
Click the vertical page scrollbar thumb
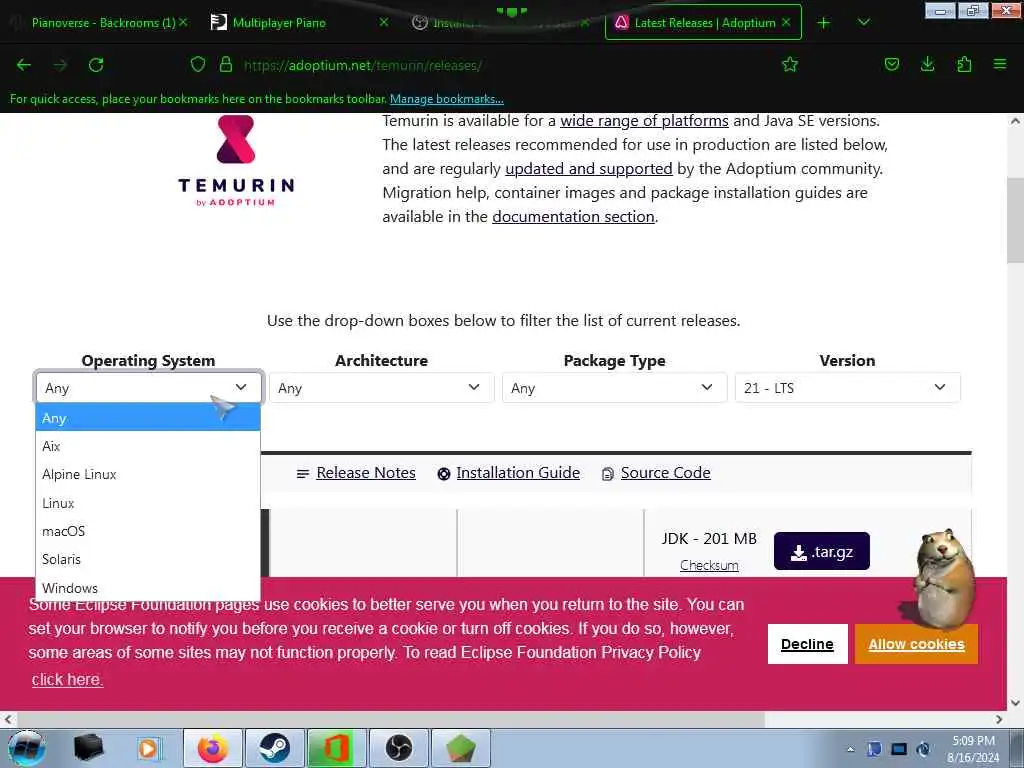[1015, 219]
